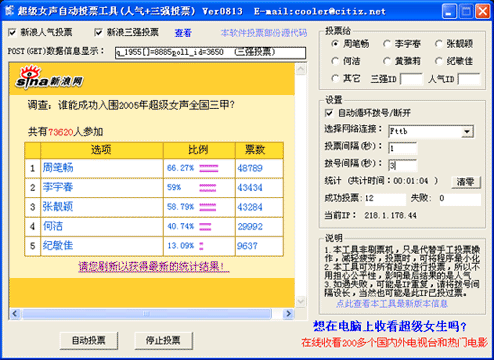
Task: Click 何洁 in the poll table
Action: coord(53,226)
